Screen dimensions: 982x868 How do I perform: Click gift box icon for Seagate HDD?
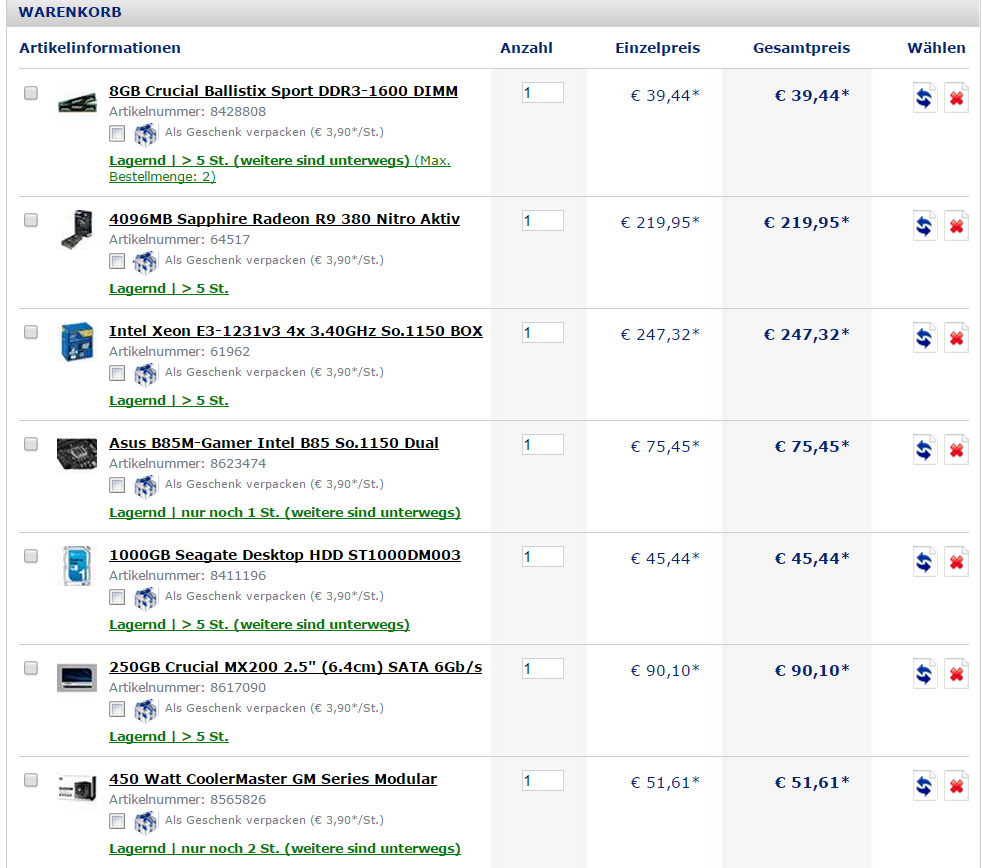pos(145,598)
